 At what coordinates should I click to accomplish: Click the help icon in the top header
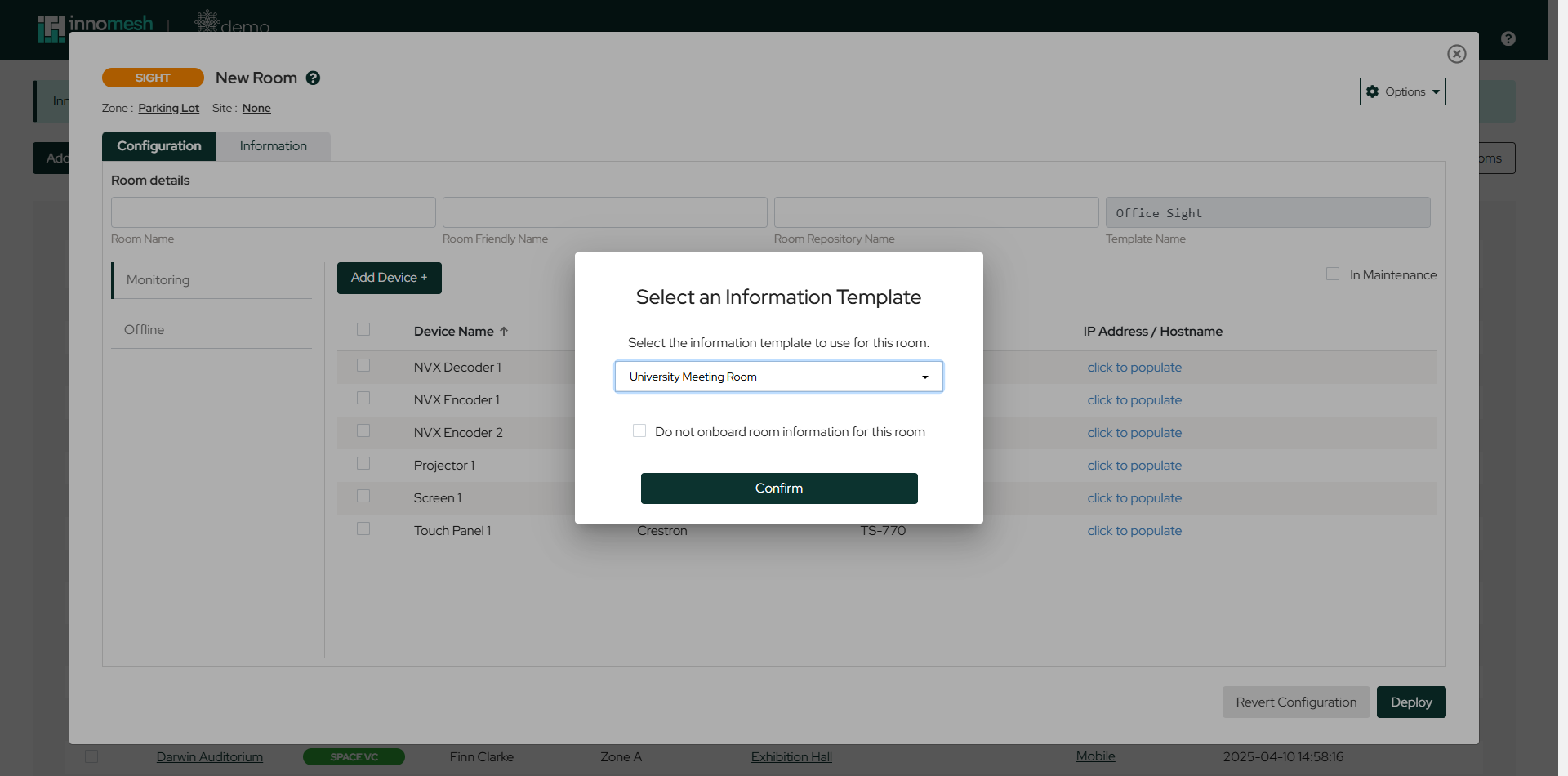[1508, 38]
